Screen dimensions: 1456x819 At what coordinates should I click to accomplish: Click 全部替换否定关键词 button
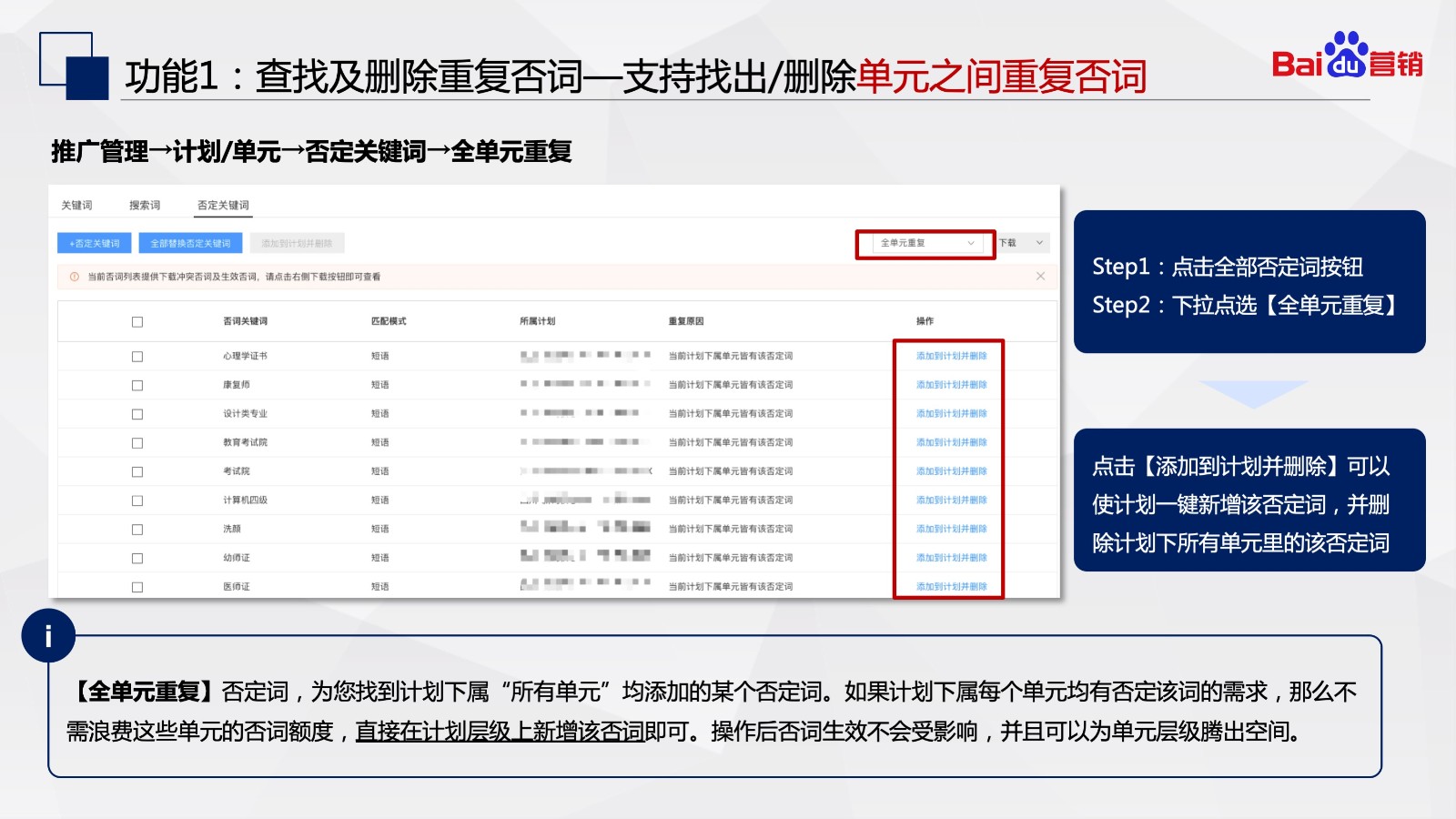point(190,244)
